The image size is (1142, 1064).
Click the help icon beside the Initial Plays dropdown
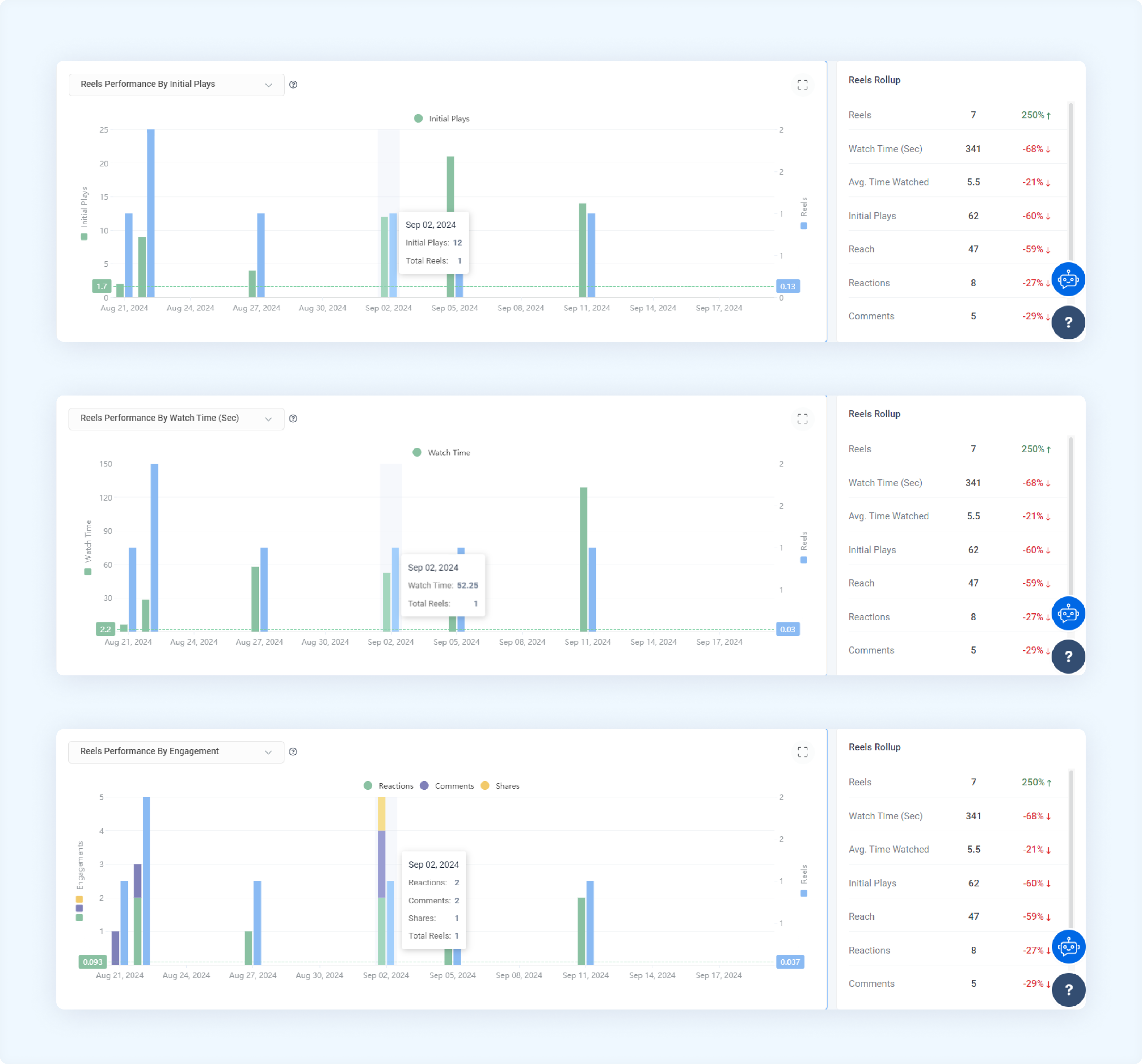click(293, 85)
